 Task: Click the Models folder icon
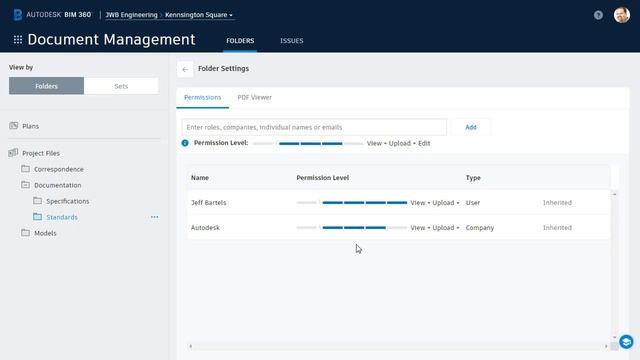click(x=25, y=233)
